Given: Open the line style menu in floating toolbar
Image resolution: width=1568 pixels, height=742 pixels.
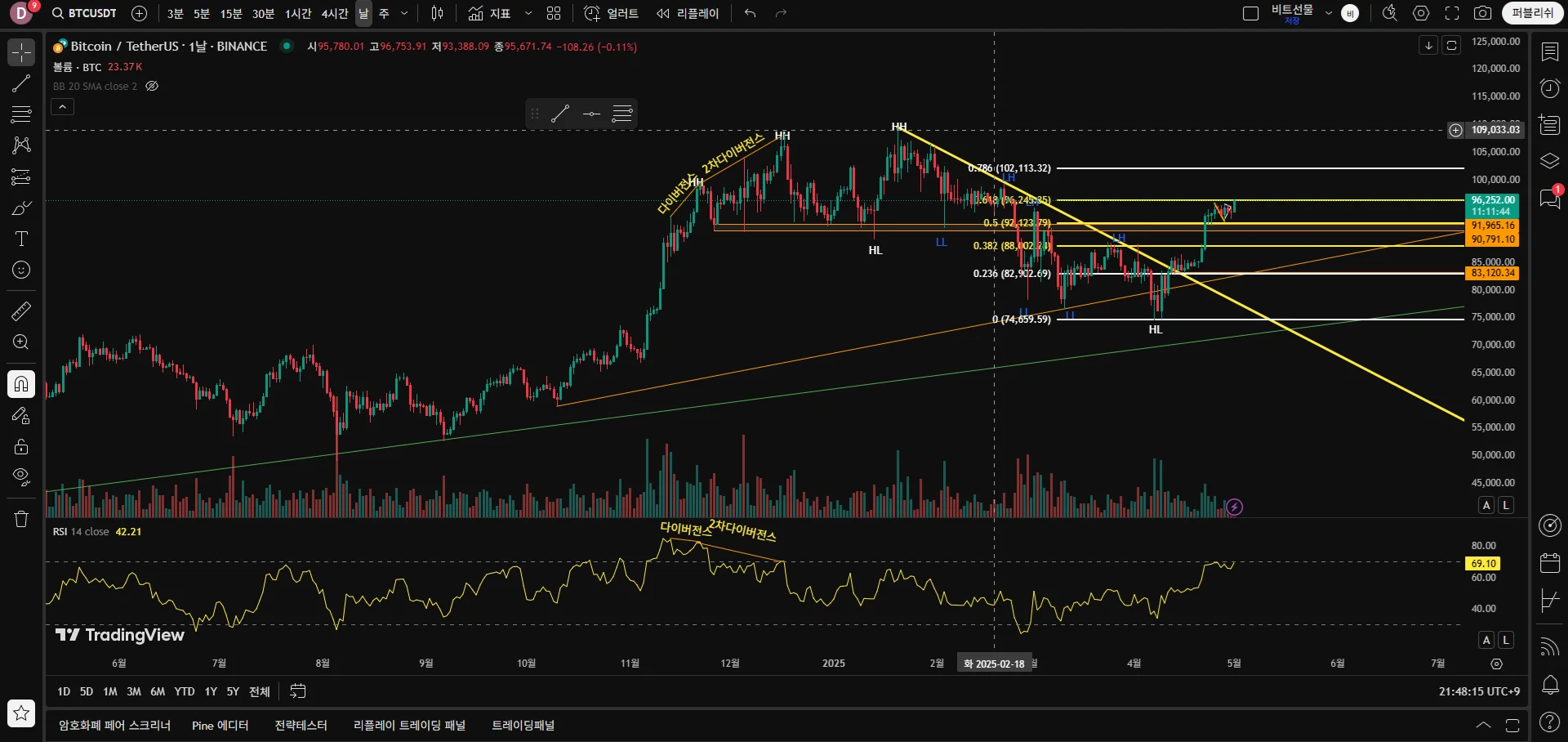Looking at the screenshot, I should pos(622,114).
